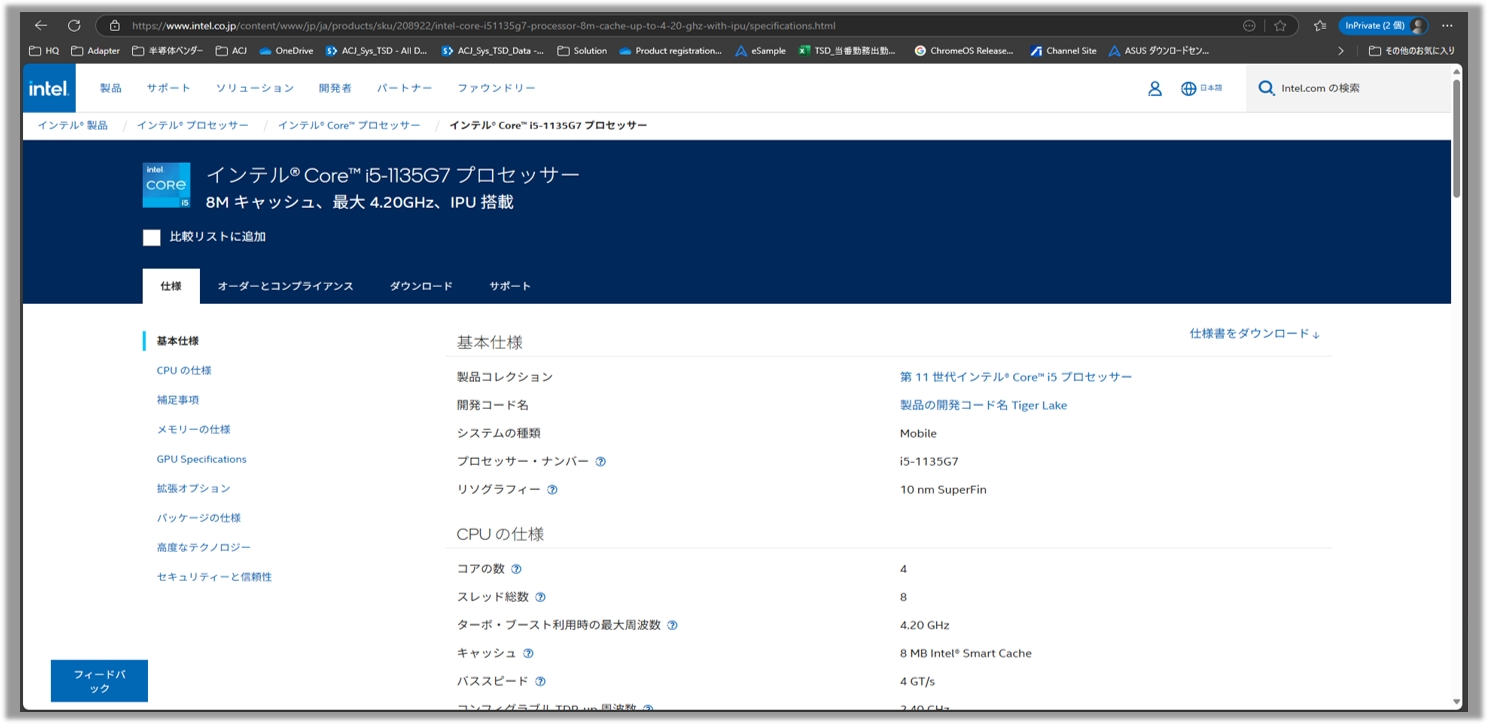Jump to 高度なテクノロジー in the sidebar

[x=204, y=547]
